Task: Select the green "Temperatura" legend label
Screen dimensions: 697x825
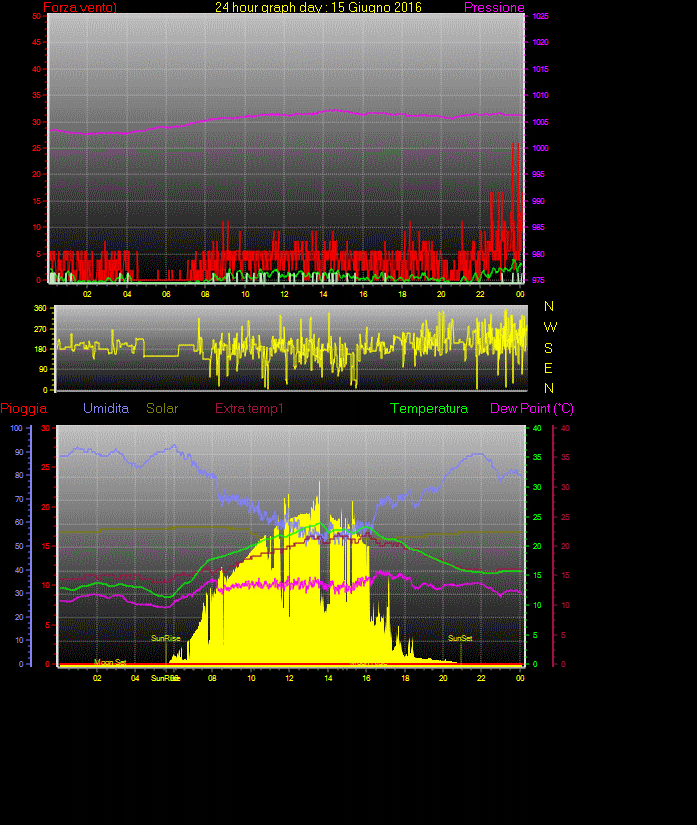Action: click(x=429, y=409)
